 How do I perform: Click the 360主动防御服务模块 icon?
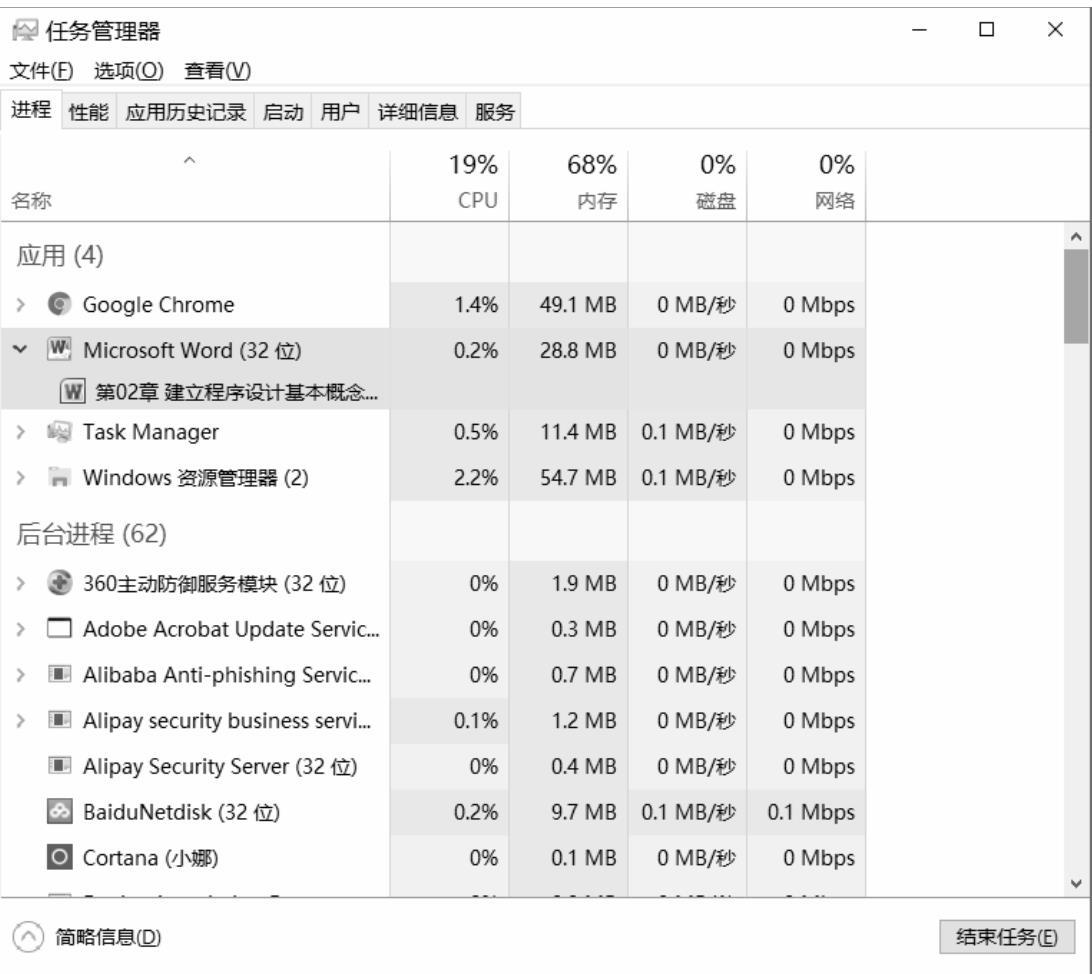(59, 583)
